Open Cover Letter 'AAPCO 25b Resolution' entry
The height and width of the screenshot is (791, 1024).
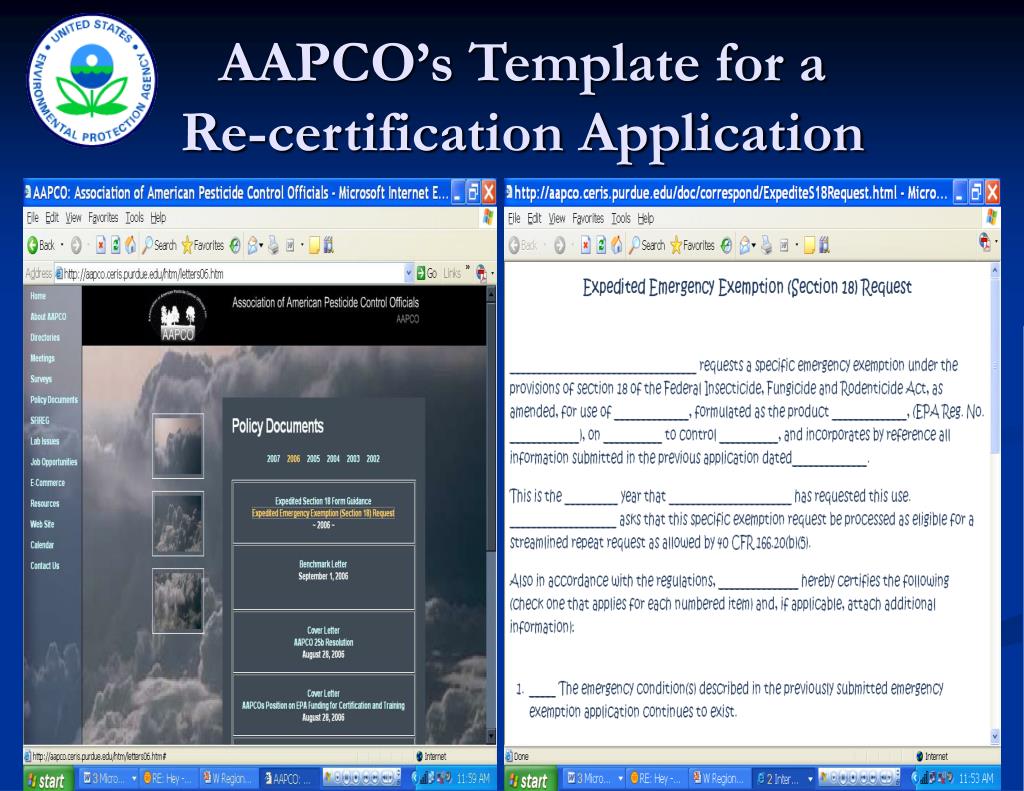point(323,642)
